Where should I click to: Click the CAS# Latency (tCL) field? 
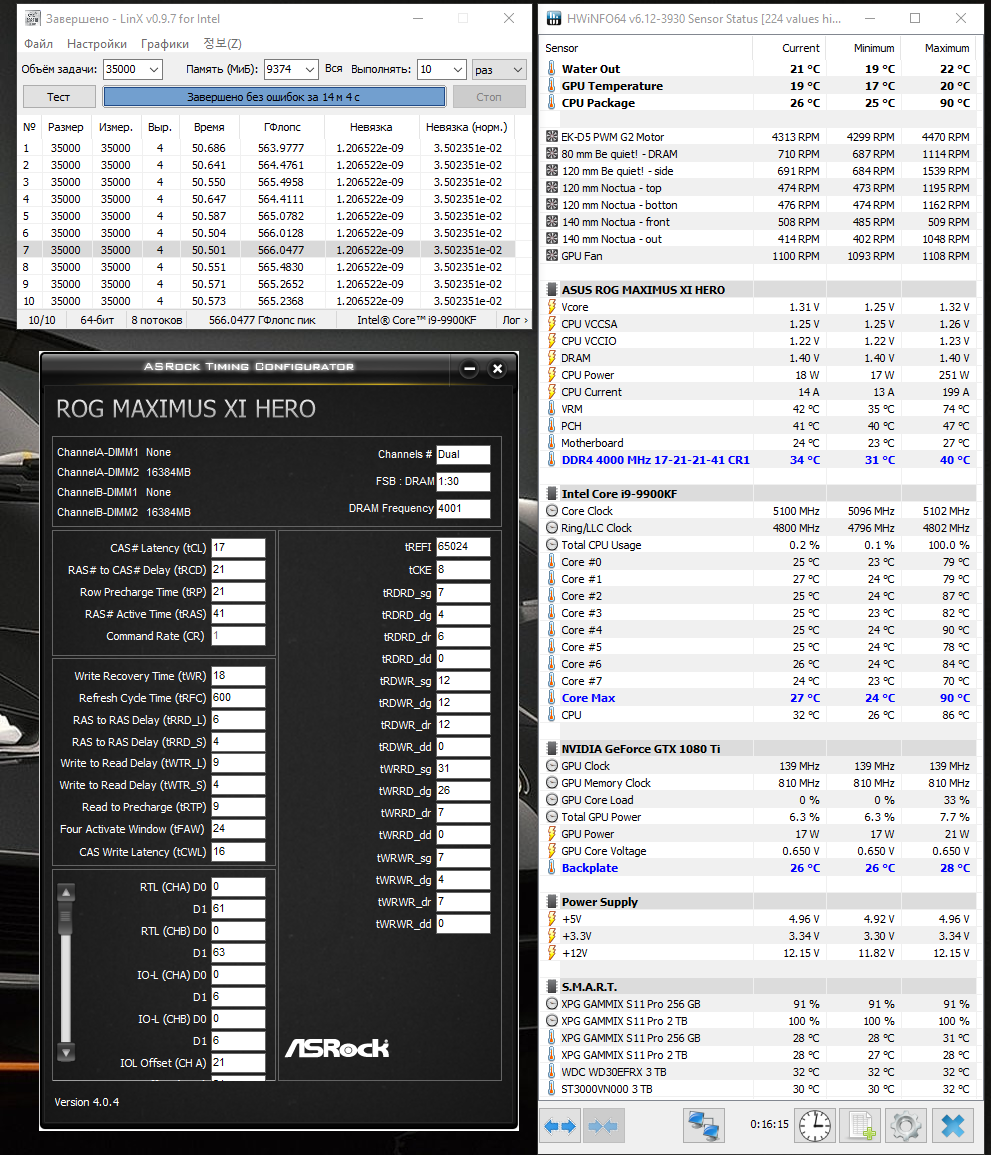(238, 547)
